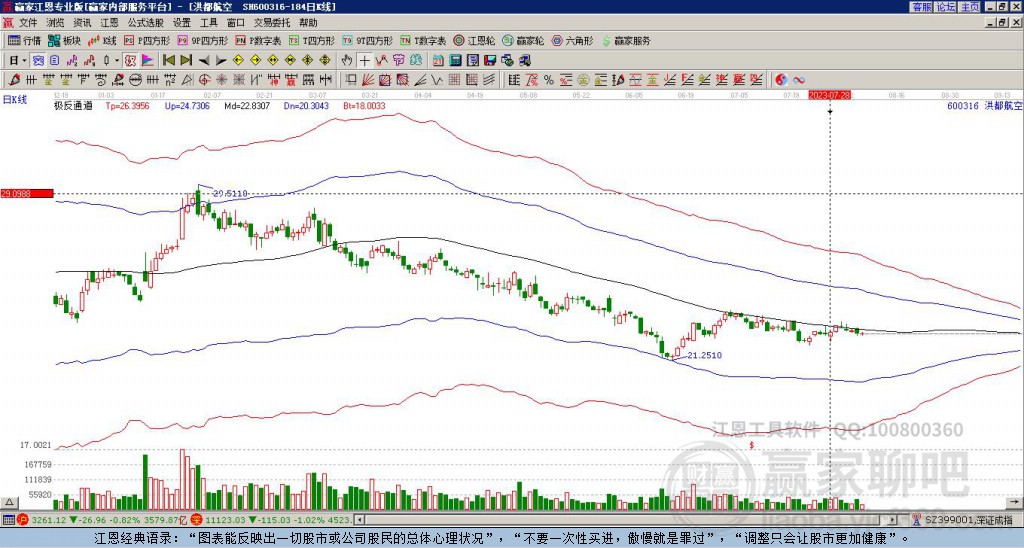Screen dimensions: 1024x548
Task: Open the 9P四方形 tool
Action: pyautogui.click(x=202, y=40)
